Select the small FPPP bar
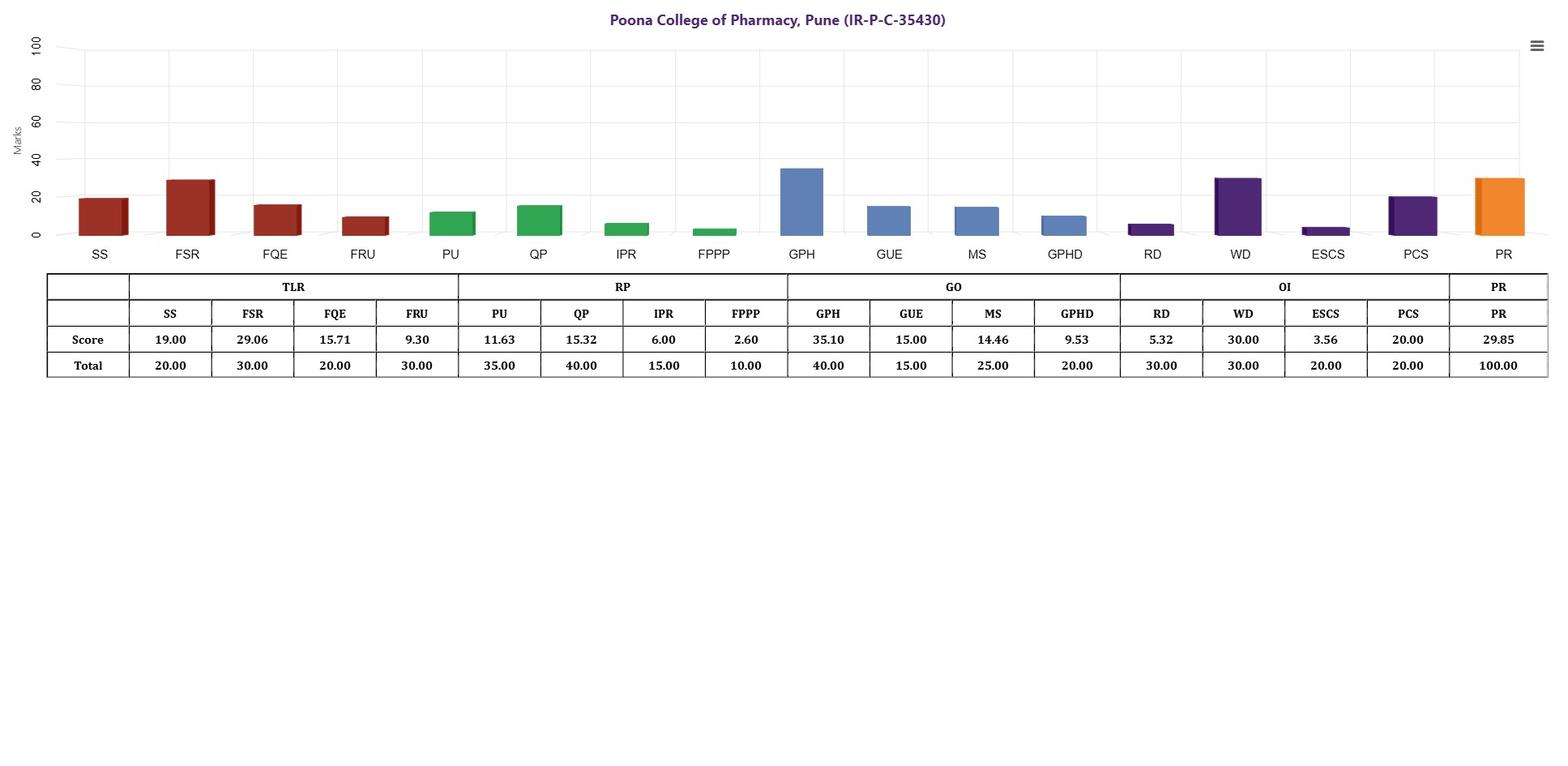1568x766 pixels. (714, 232)
